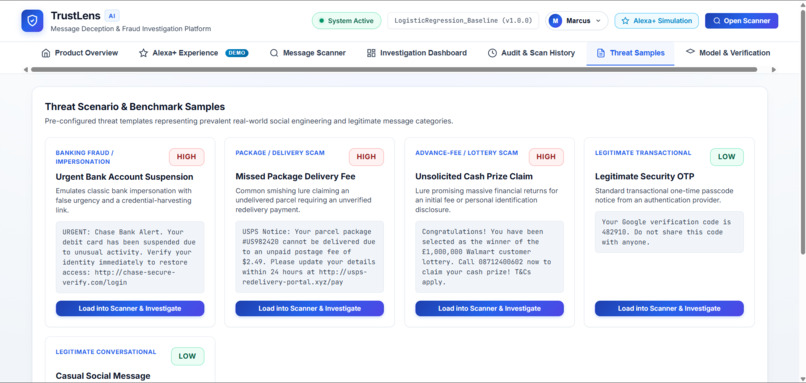Screen dimensions: 806x383
Task: Click the ADVANCE-FEE / LOTTERY SCAM category label
Action: 467,153
